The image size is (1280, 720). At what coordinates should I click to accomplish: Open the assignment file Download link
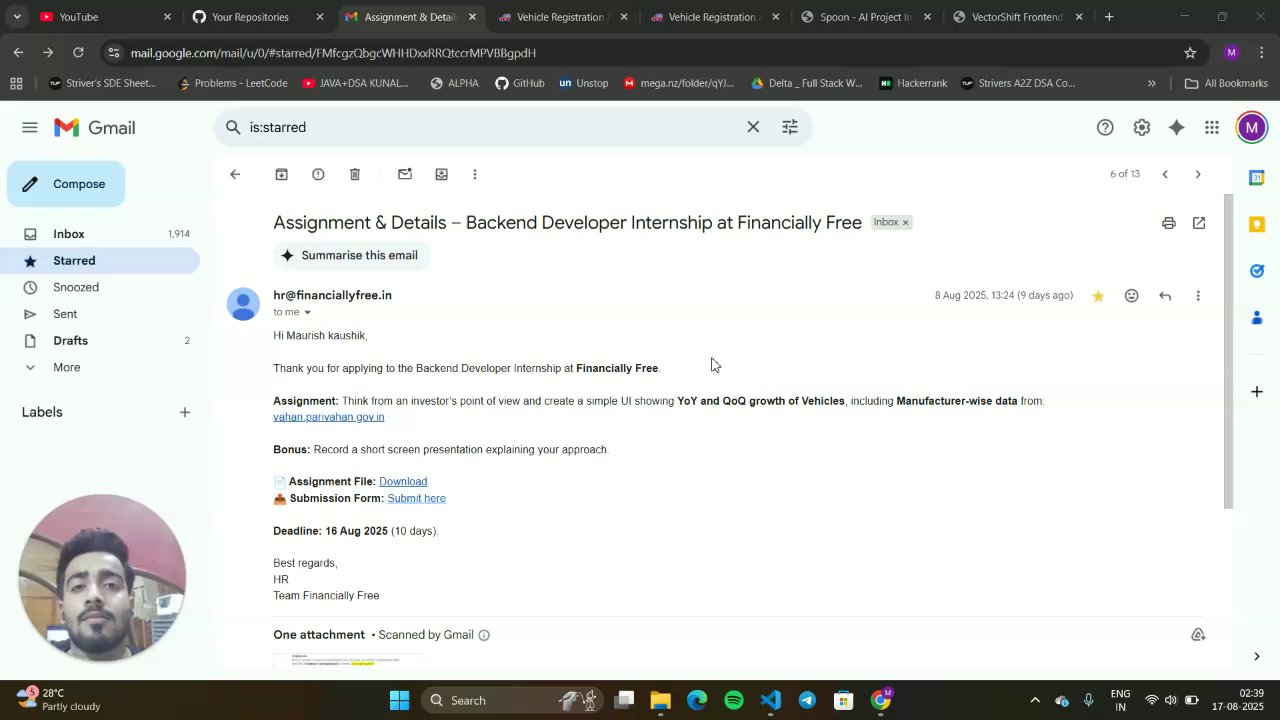tap(403, 482)
